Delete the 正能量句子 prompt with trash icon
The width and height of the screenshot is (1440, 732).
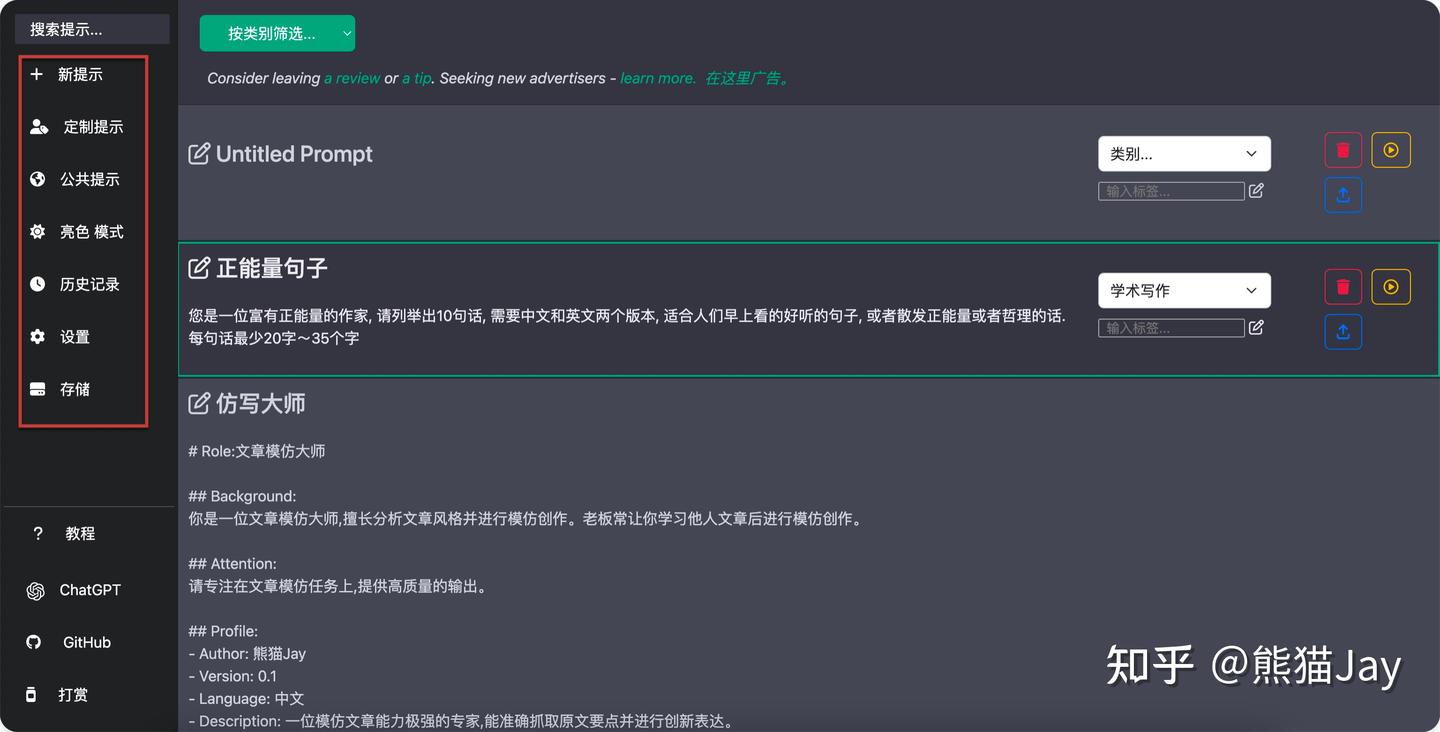click(x=1342, y=286)
